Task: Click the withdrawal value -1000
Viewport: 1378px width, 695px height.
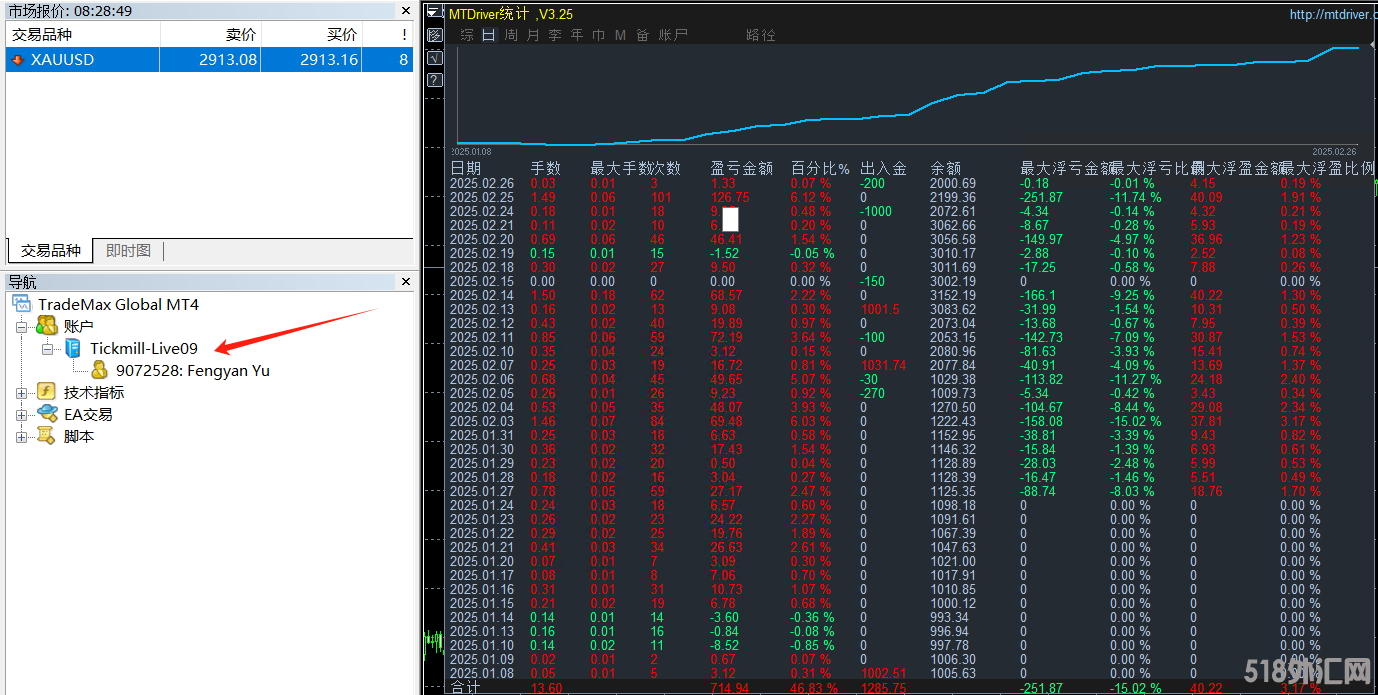Action: coord(876,211)
